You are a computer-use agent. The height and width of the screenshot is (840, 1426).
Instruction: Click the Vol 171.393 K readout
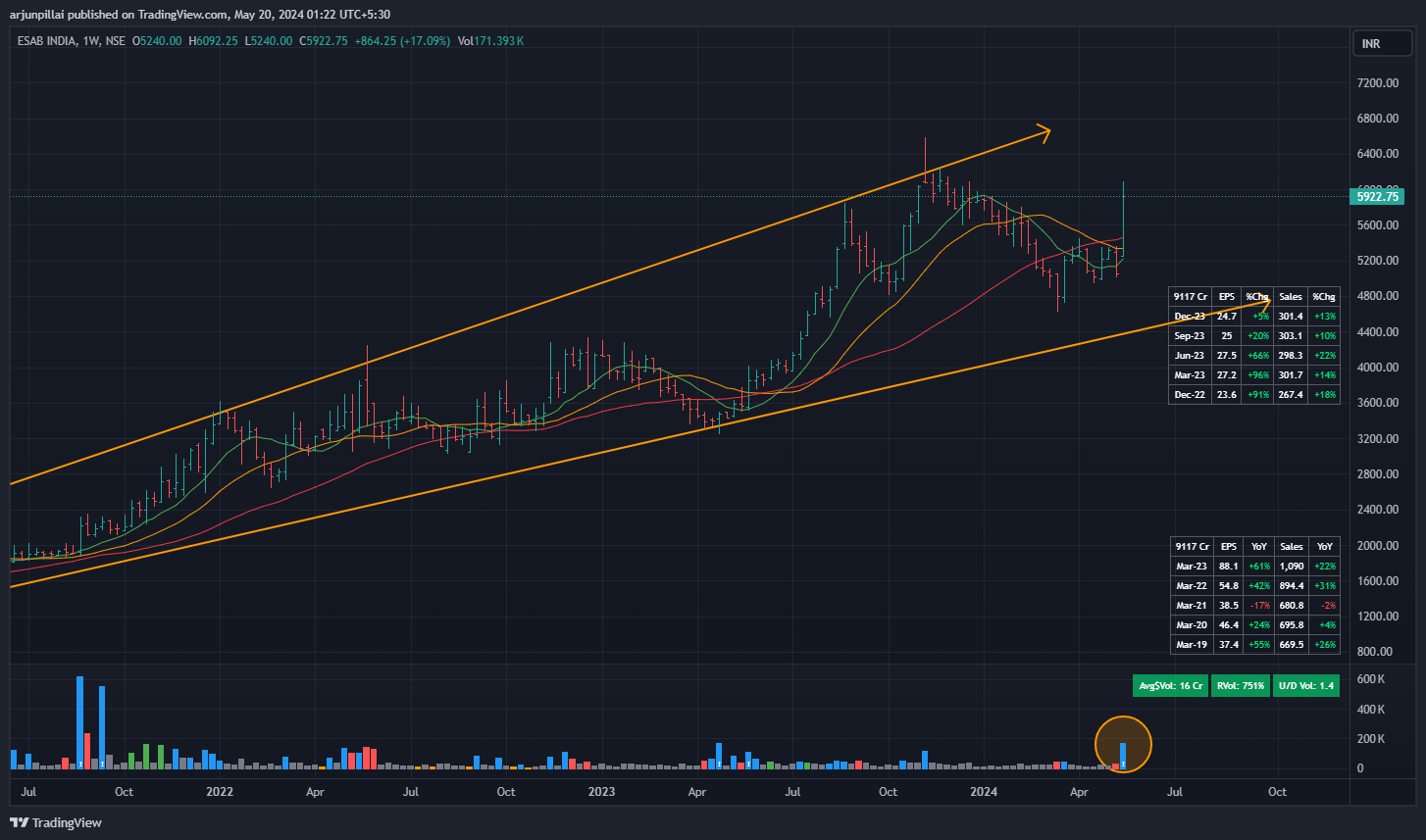[x=490, y=41]
